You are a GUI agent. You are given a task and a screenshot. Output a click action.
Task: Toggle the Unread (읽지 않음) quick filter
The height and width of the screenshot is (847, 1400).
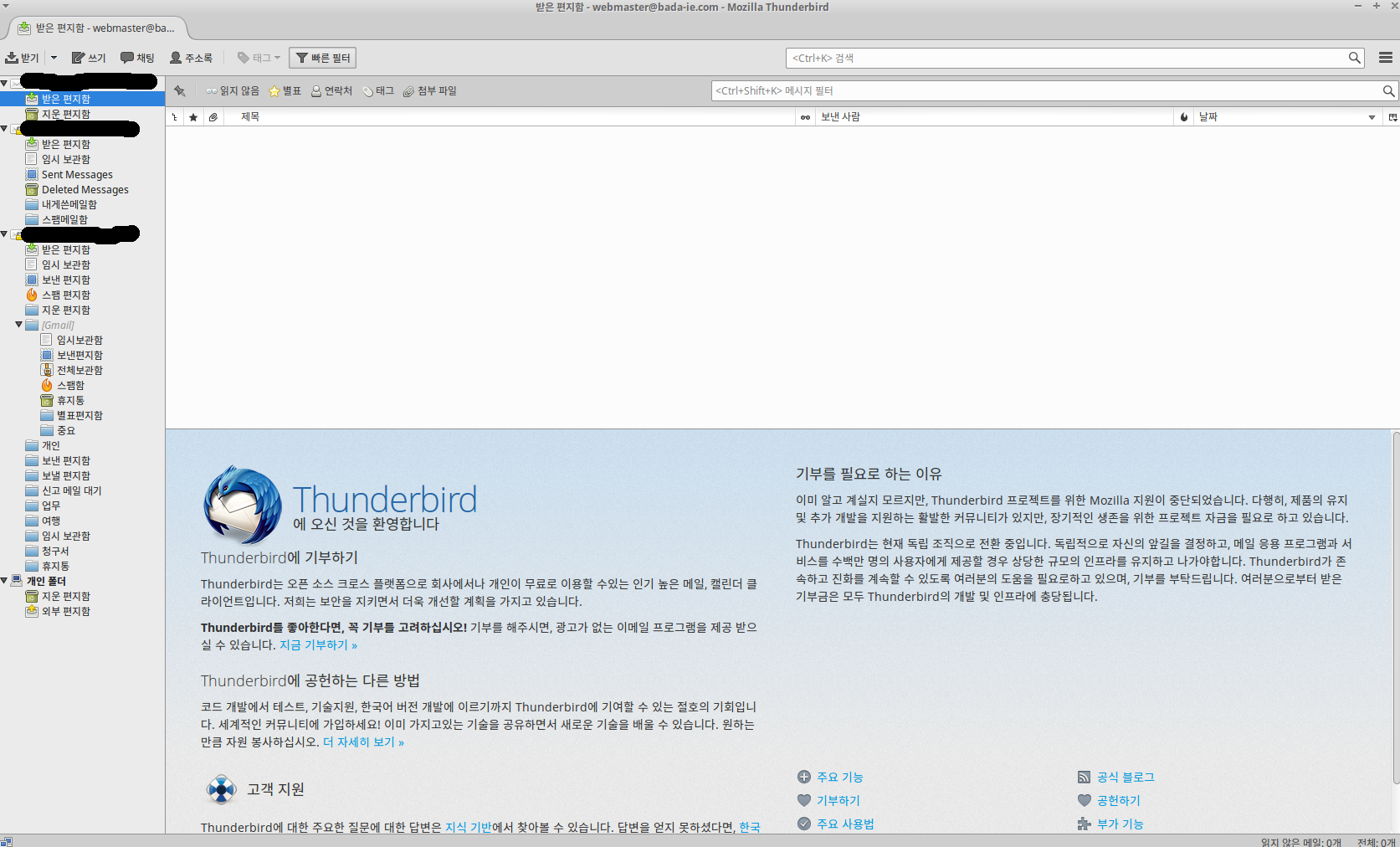pyautogui.click(x=233, y=91)
